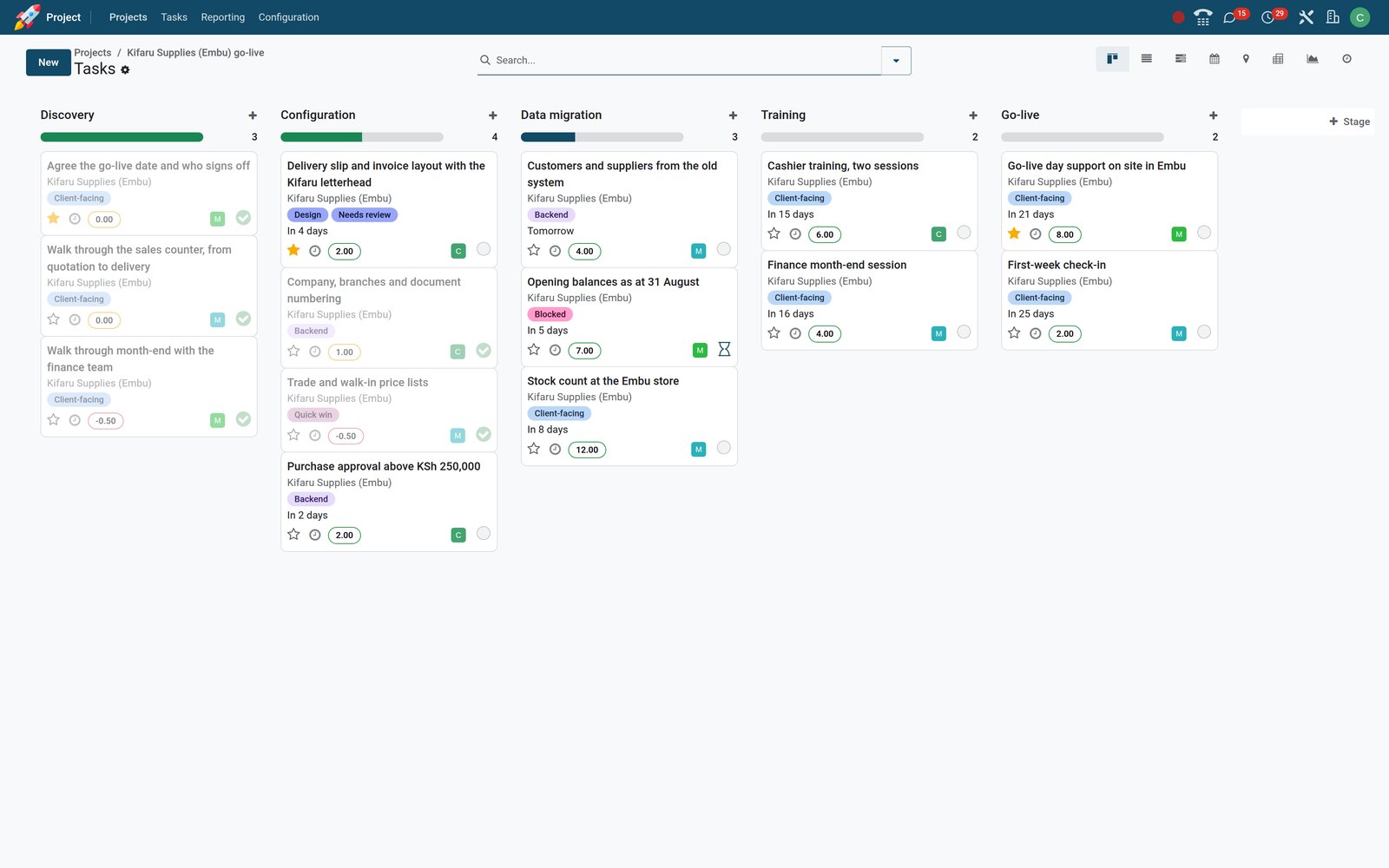Screen dimensions: 1389x868
Task: Open the Data migration column header
Action: pyautogui.click(x=561, y=115)
